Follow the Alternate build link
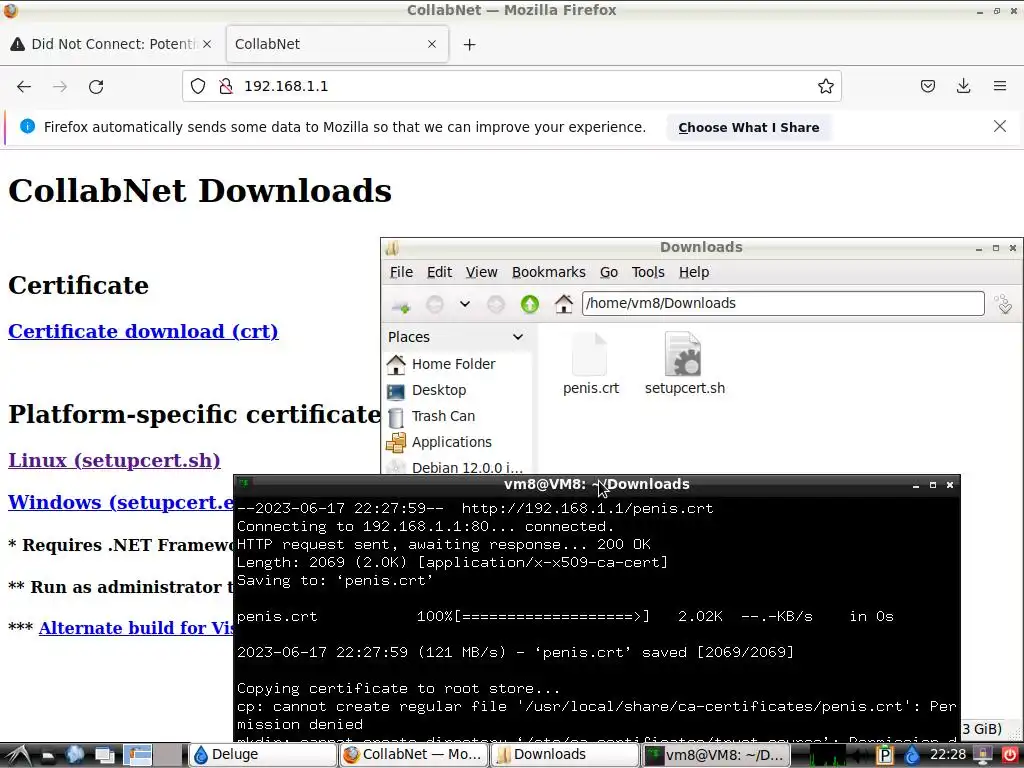 coord(136,628)
